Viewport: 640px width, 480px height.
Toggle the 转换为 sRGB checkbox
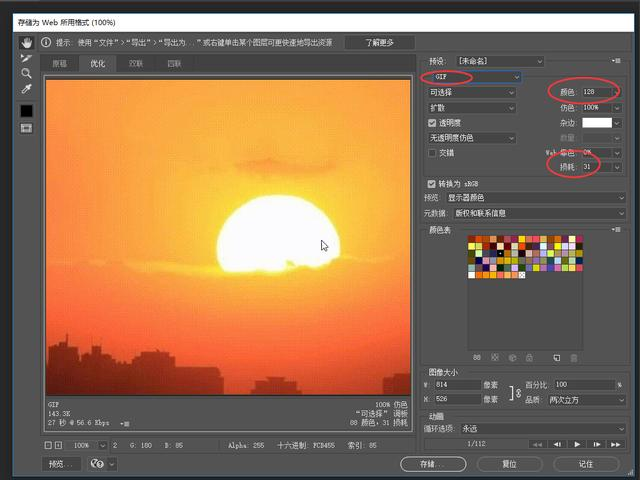[431, 184]
